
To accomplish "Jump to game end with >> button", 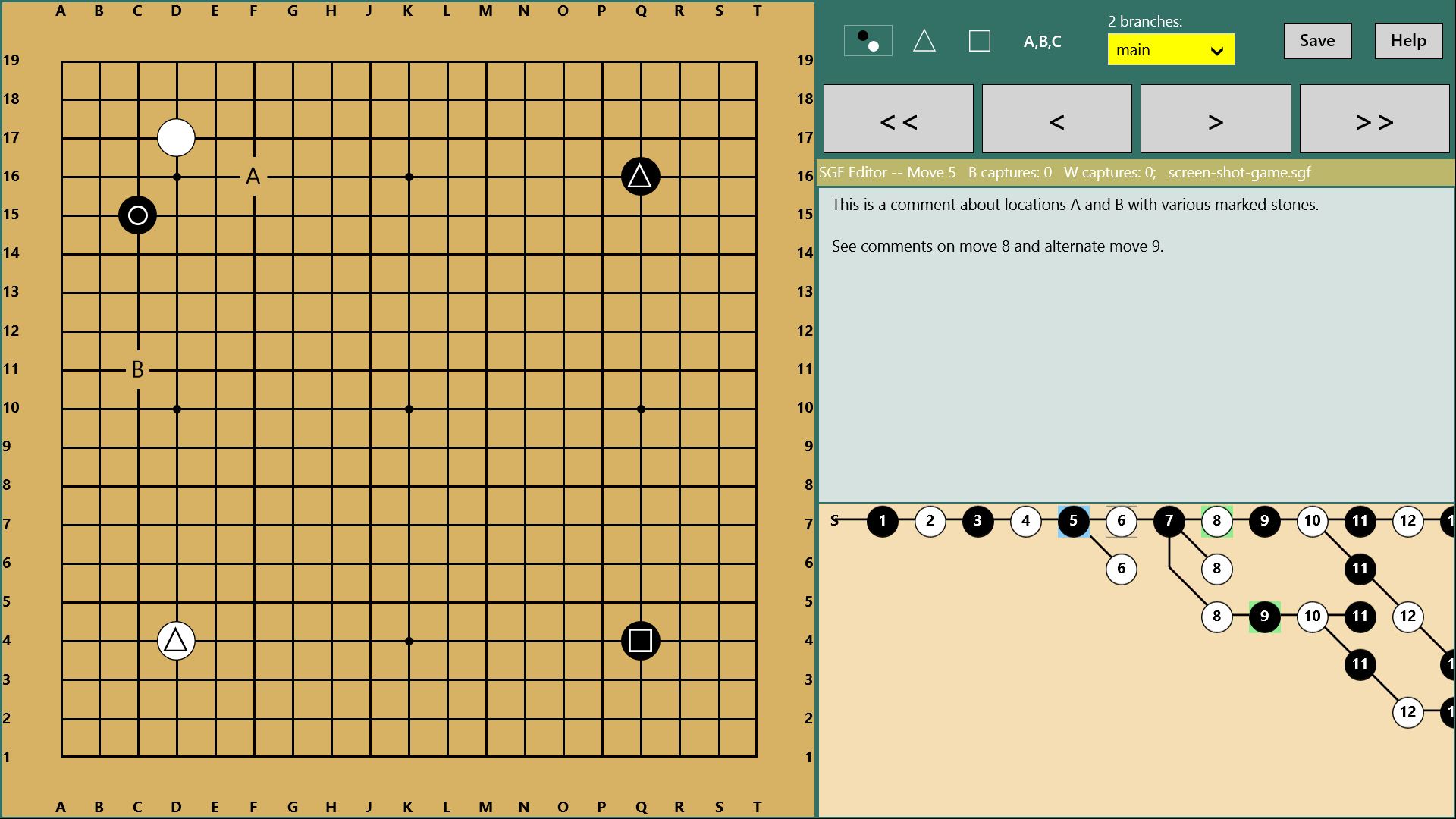I will [1373, 120].
